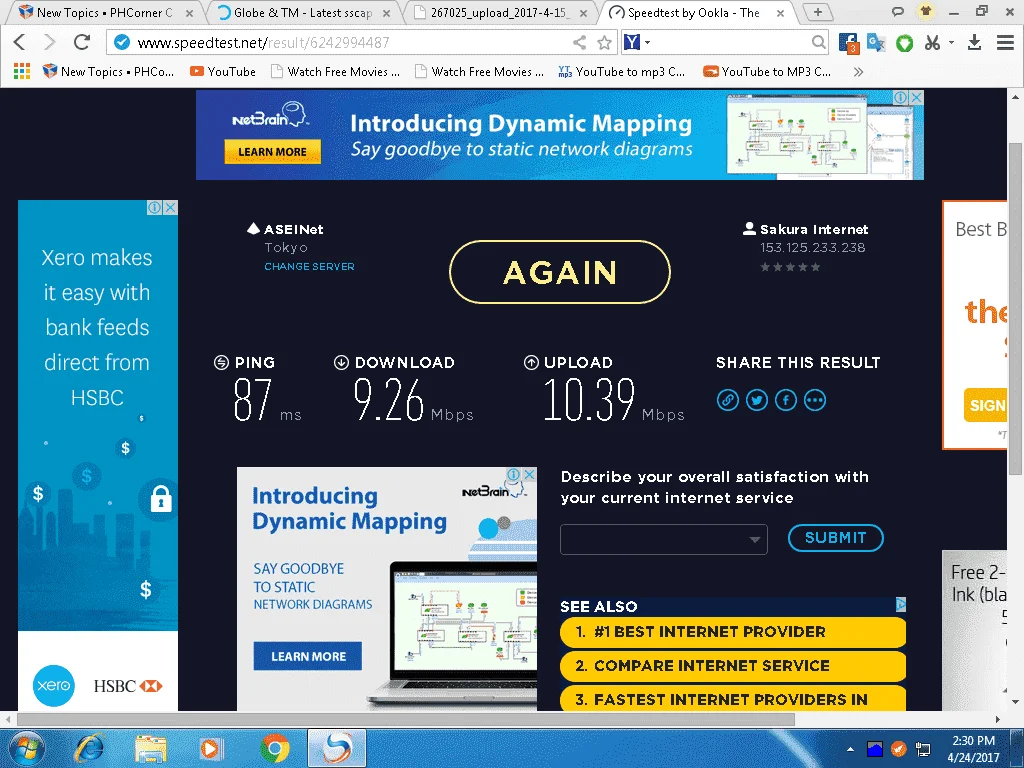
Task: Switch to Globe & TM tab
Action: [x=303, y=12]
